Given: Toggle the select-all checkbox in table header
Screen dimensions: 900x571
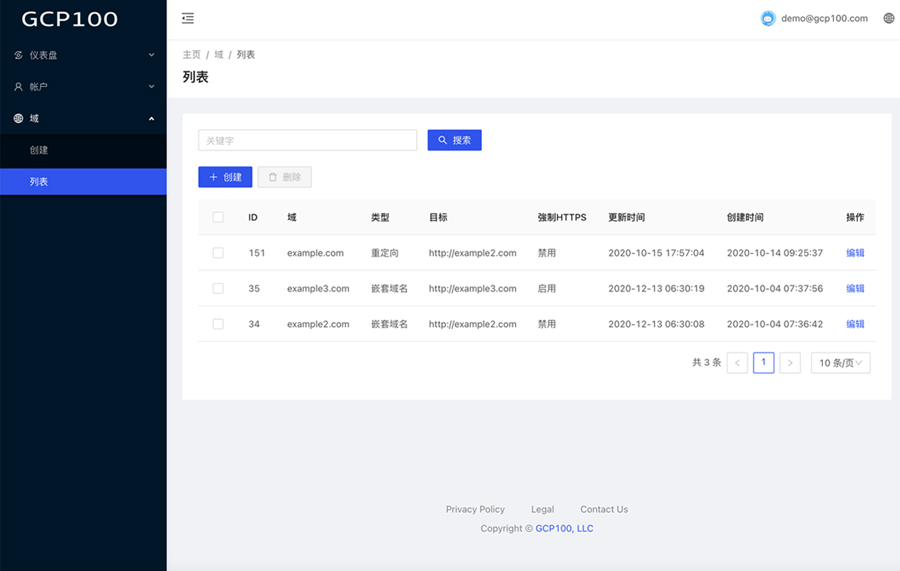Looking at the screenshot, I should click(x=218, y=217).
